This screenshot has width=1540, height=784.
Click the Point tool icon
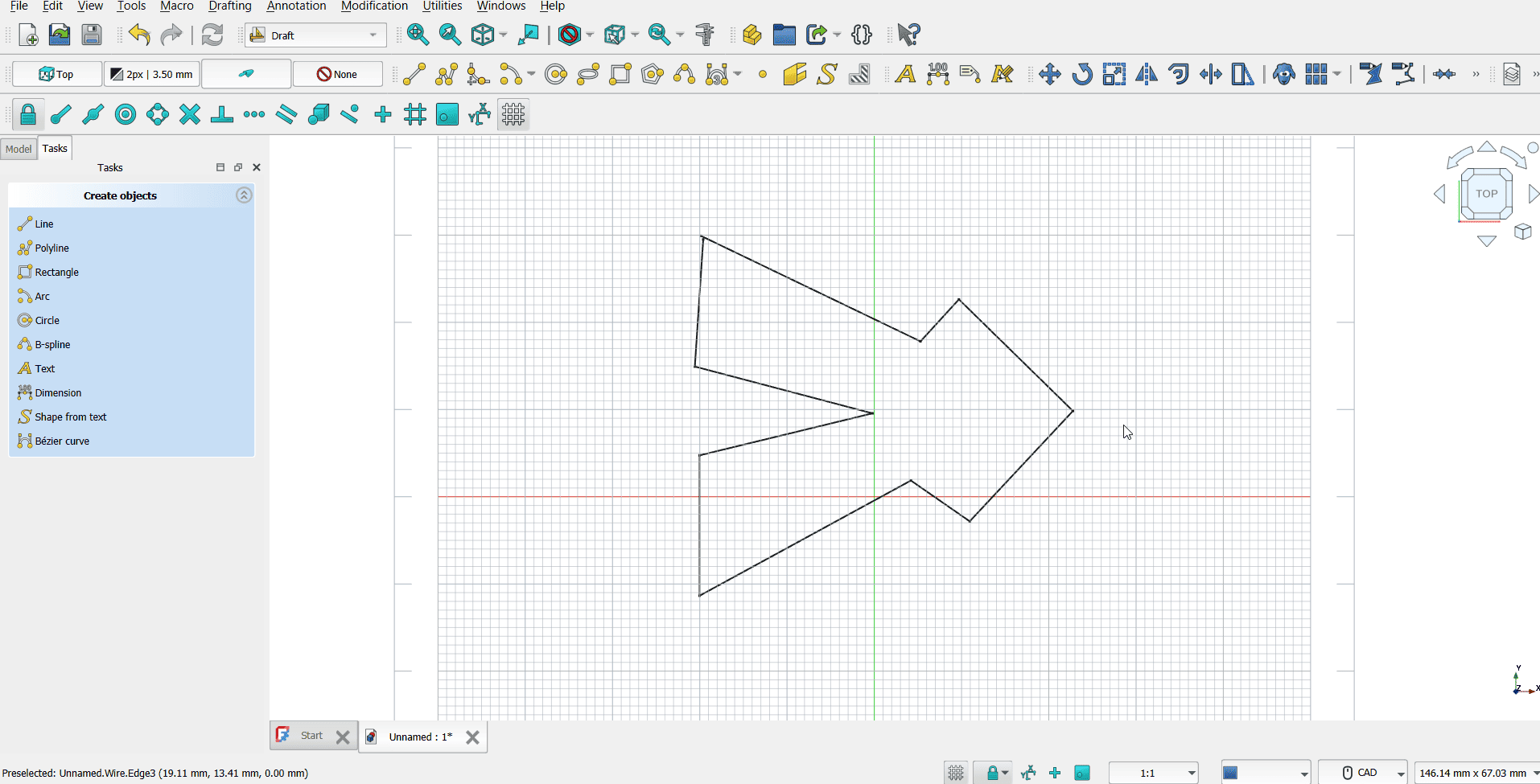763,75
